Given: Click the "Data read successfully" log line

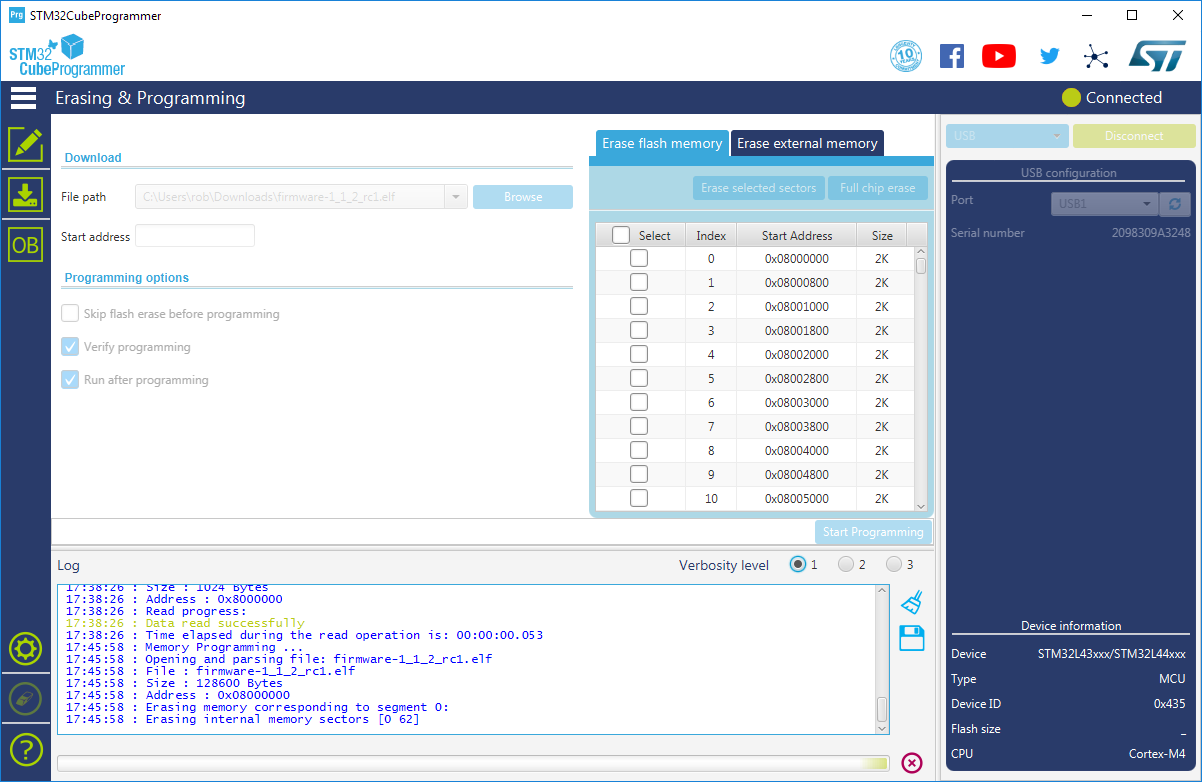Looking at the screenshot, I should [185, 623].
